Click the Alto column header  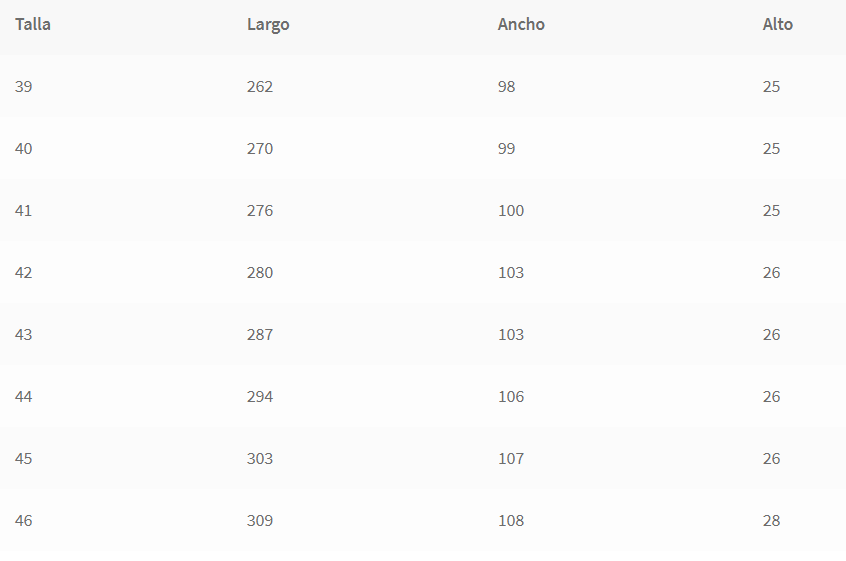[777, 24]
